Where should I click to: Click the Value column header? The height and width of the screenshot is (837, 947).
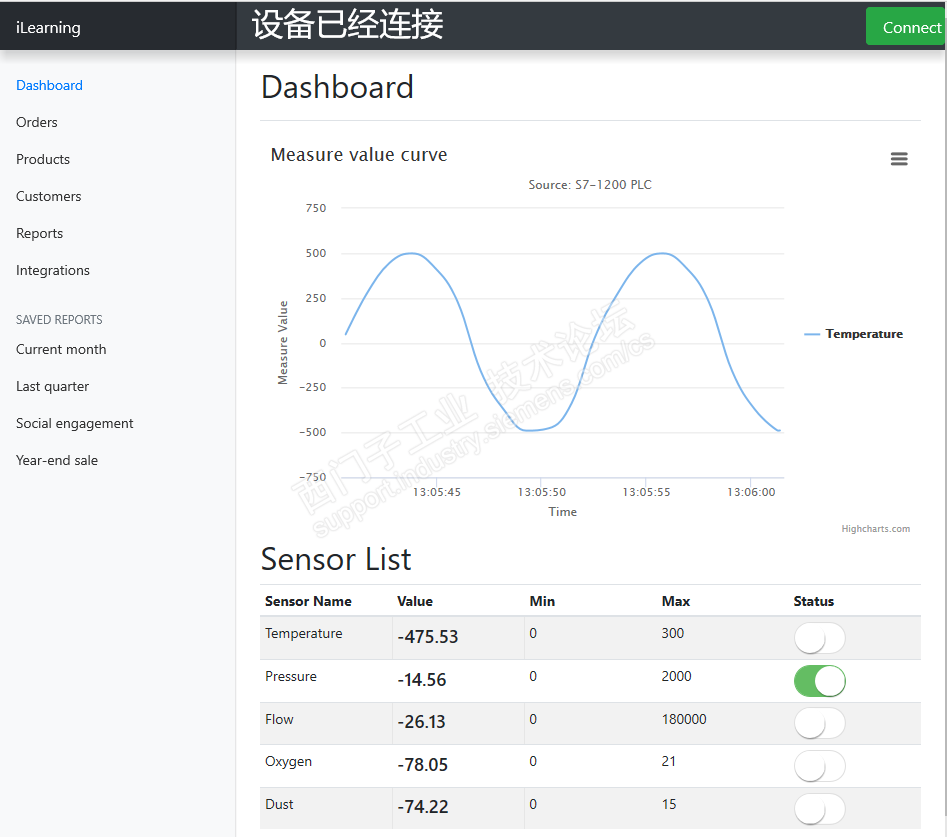(415, 601)
